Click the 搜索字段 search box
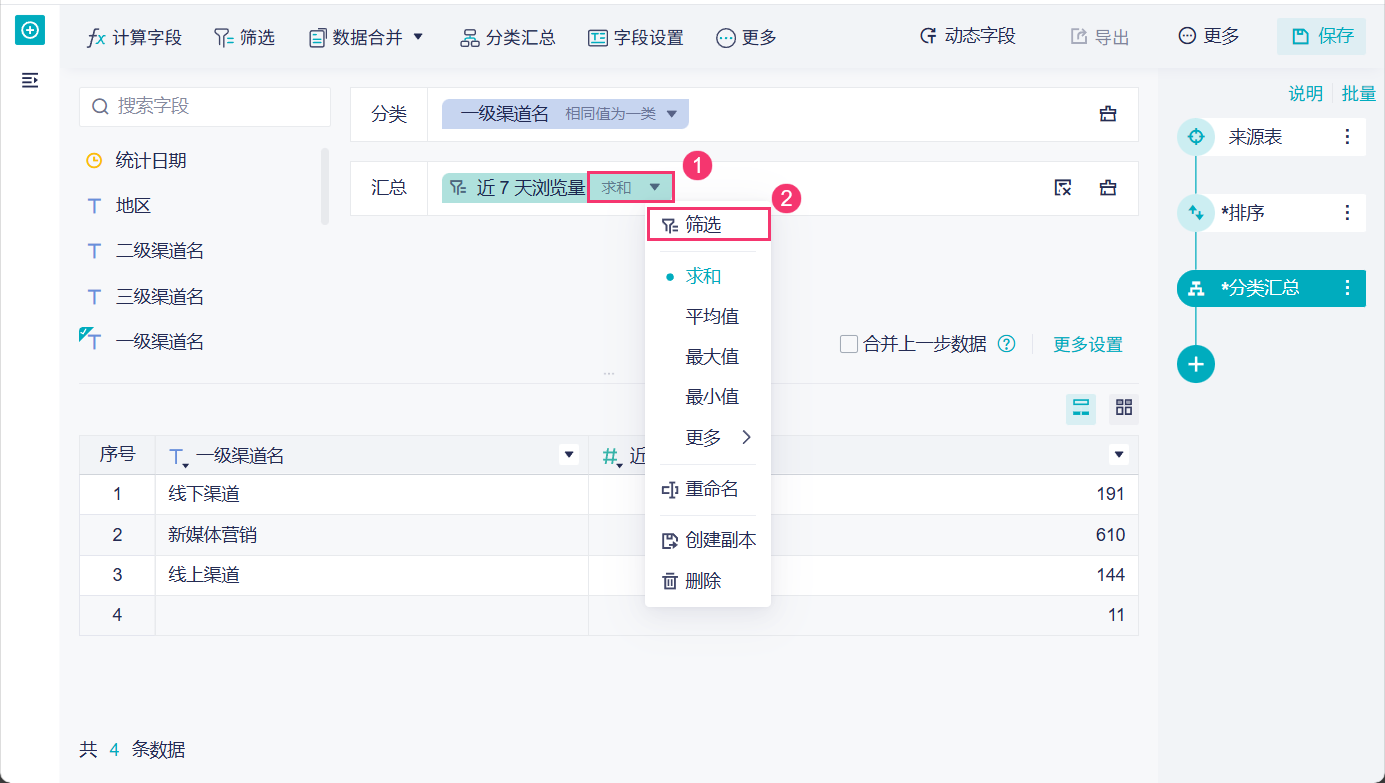The image size is (1385, 783). [x=205, y=106]
